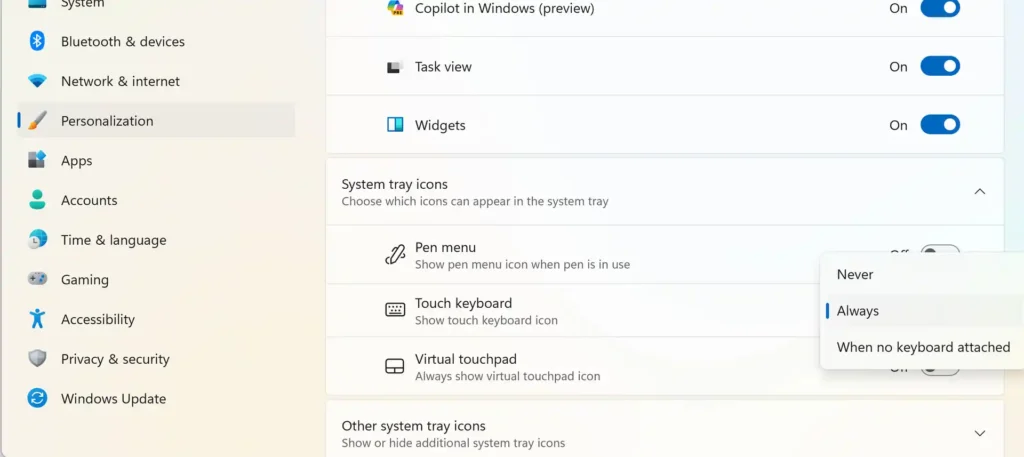The width and height of the screenshot is (1024, 457).
Task: Open the Accounts settings page
Action: click(156, 200)
